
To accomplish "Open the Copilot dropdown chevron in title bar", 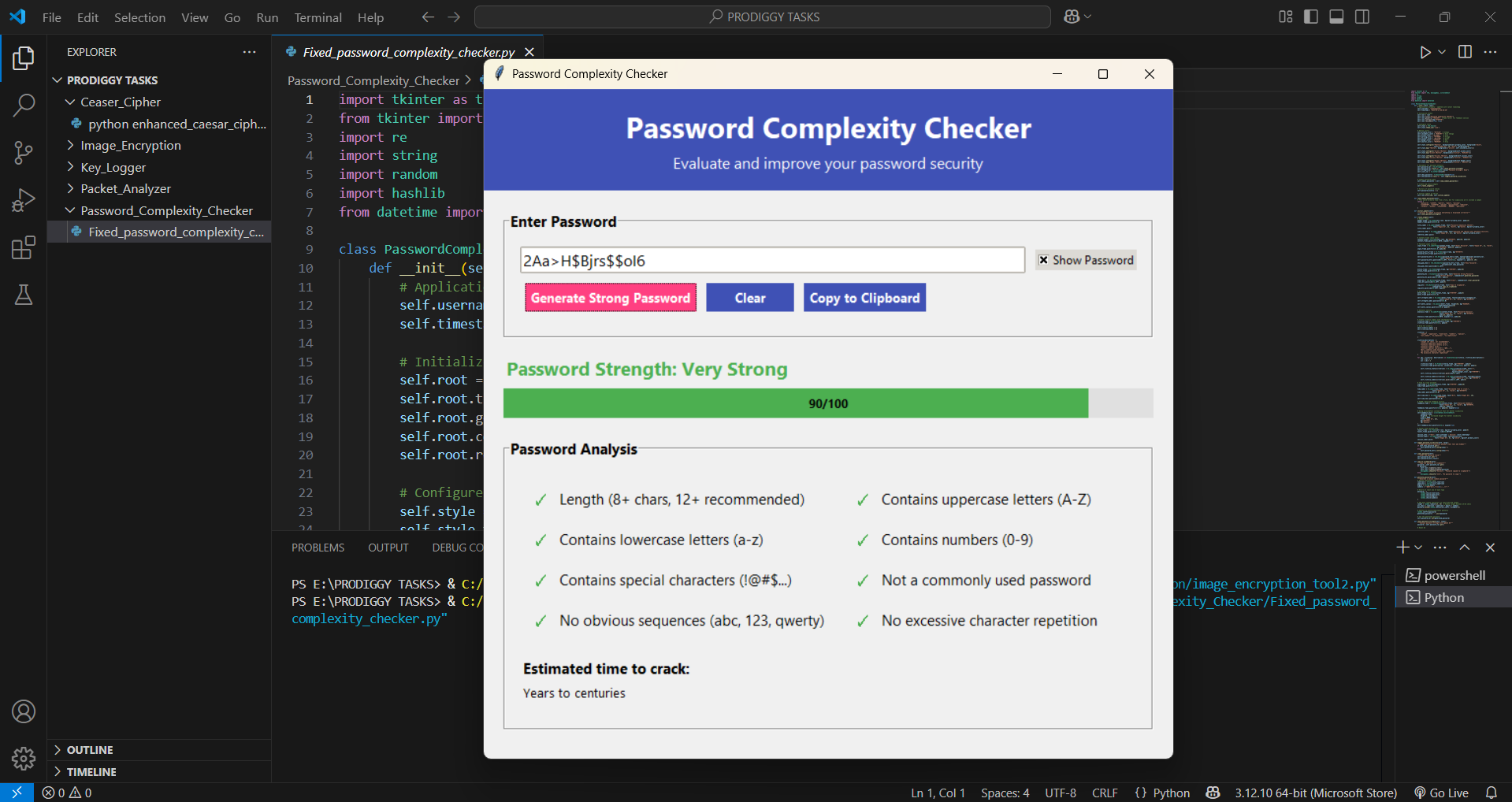I will [x=1088, y=17].
